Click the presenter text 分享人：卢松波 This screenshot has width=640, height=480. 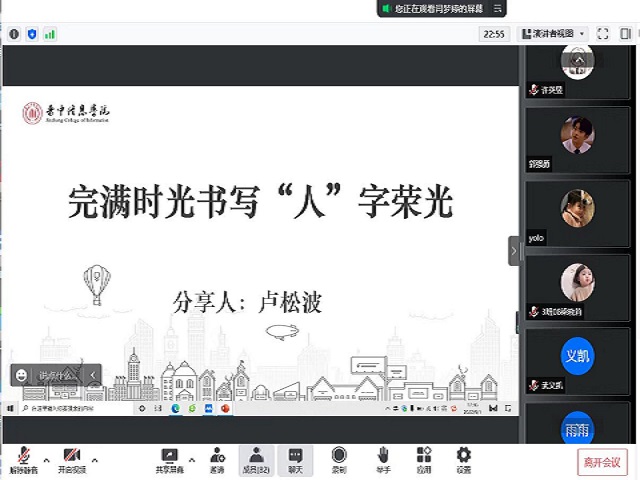247,302
